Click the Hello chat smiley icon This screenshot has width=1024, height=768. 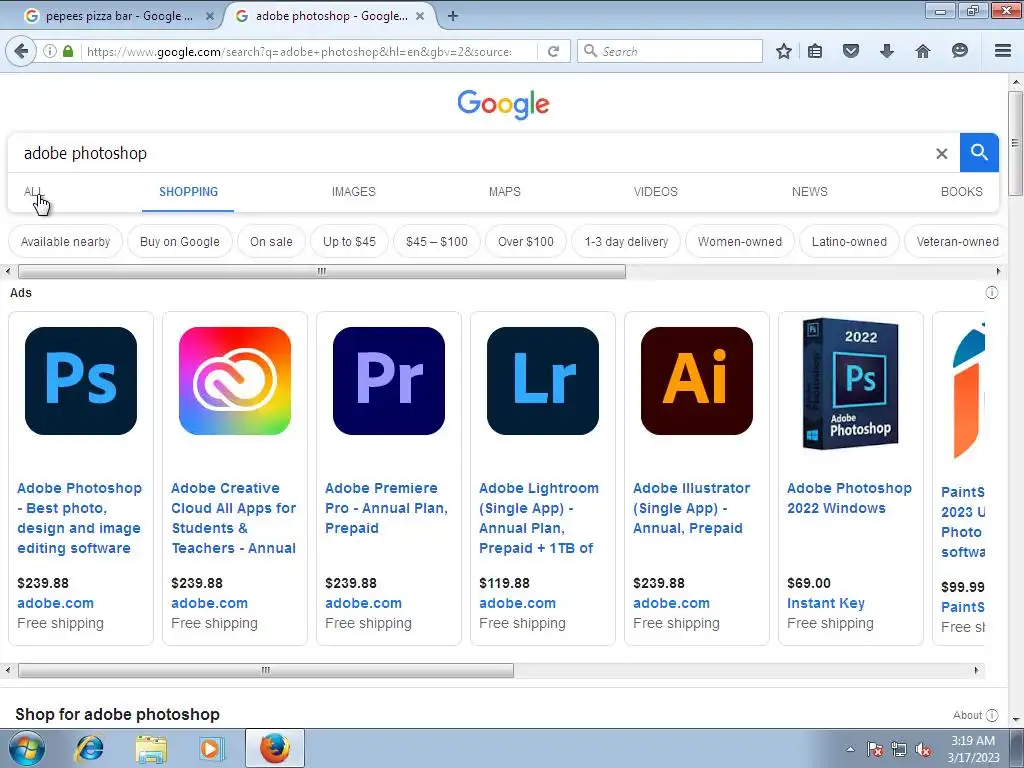(x=959, y=51)
